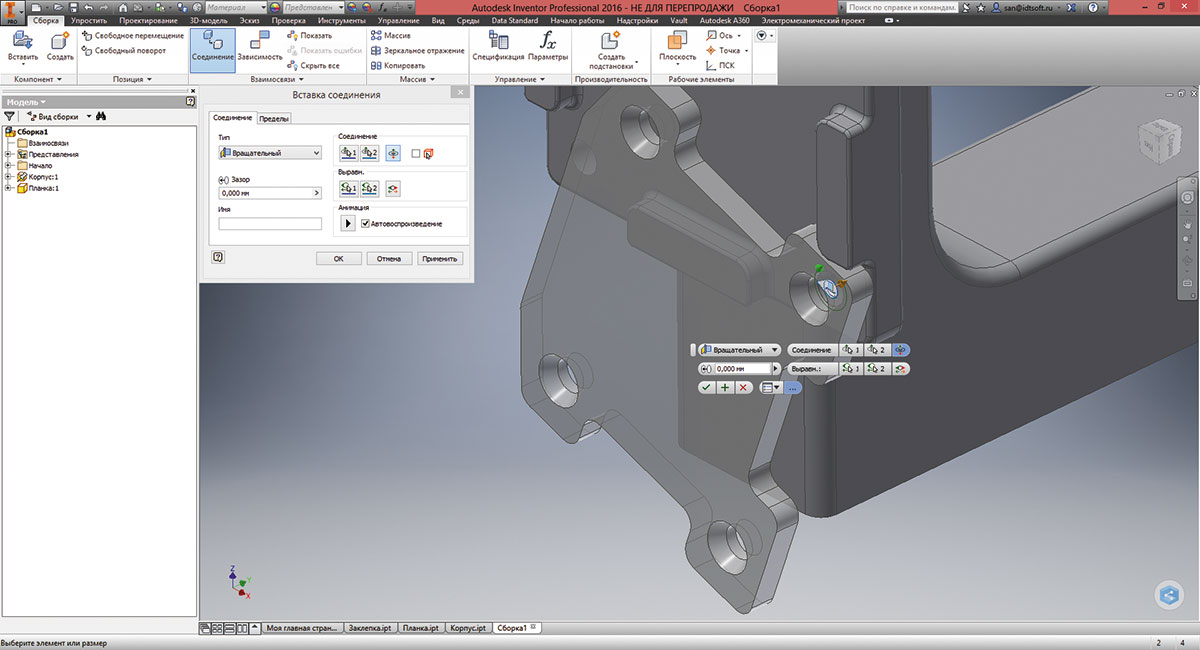Select the Зависимость ribbon tool

pos(260,47)
